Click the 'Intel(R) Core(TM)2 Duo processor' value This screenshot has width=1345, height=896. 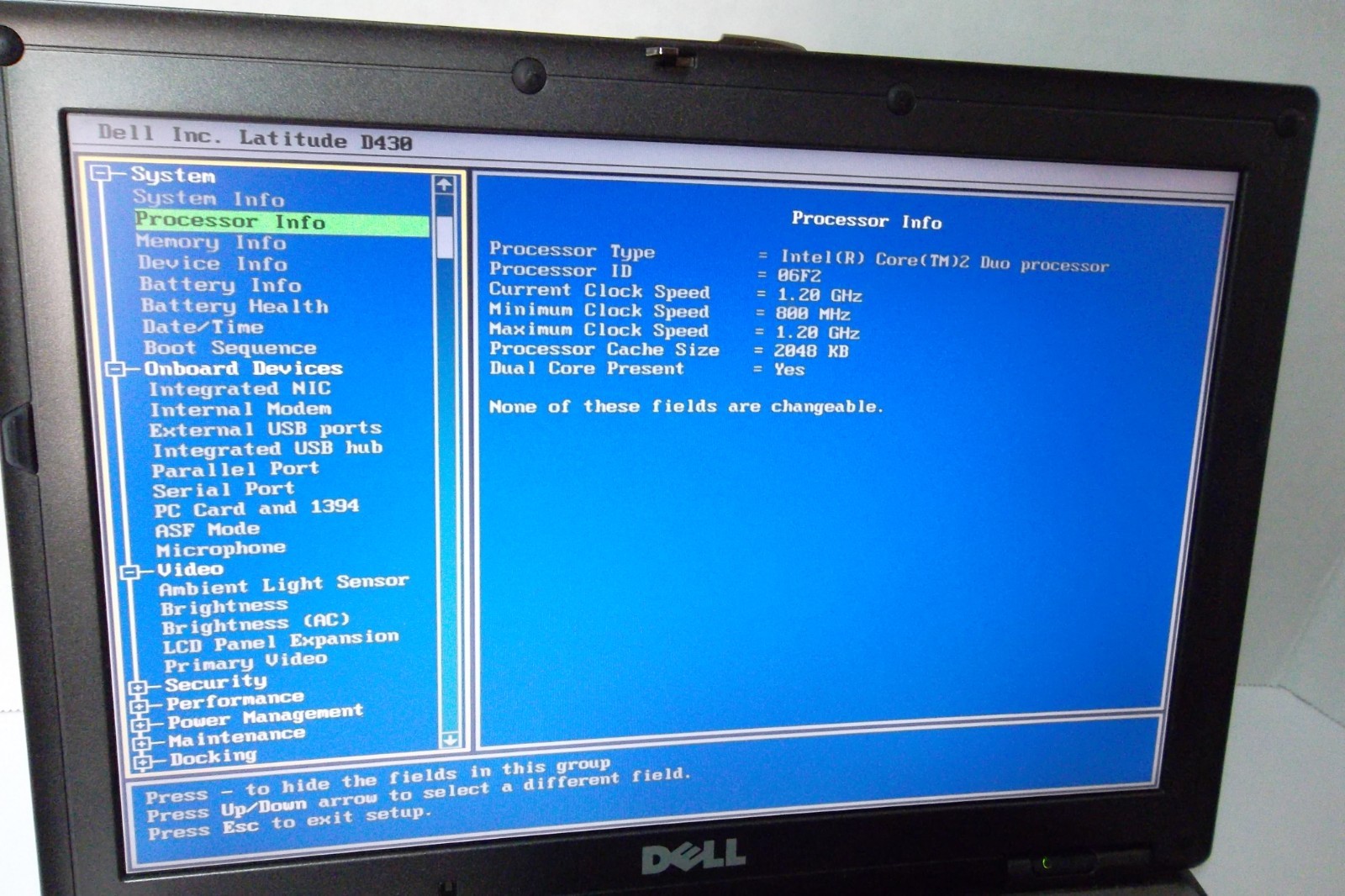click(945, 261)
